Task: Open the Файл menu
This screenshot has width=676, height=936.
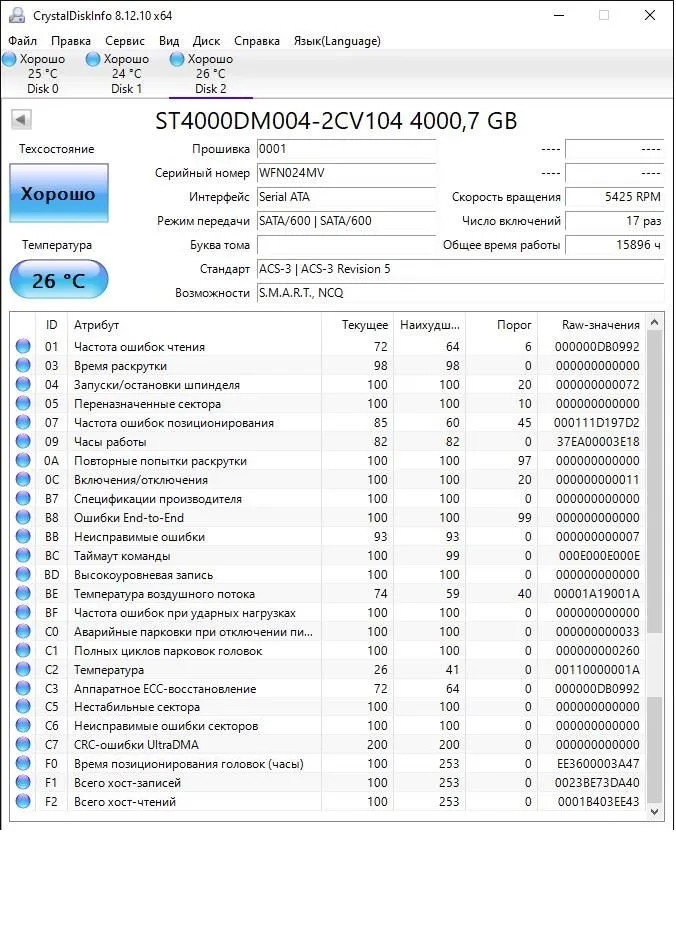Action: 22,41
